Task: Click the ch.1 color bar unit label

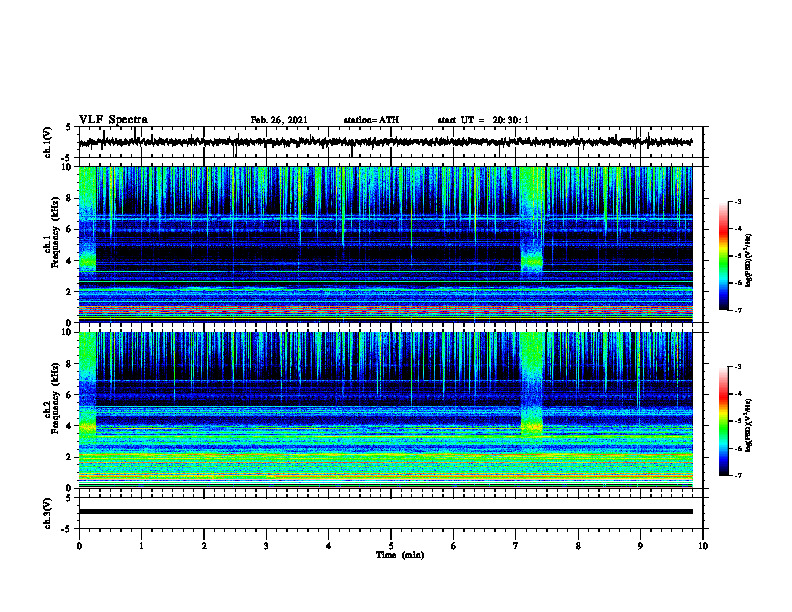Action: pos(749,261)
